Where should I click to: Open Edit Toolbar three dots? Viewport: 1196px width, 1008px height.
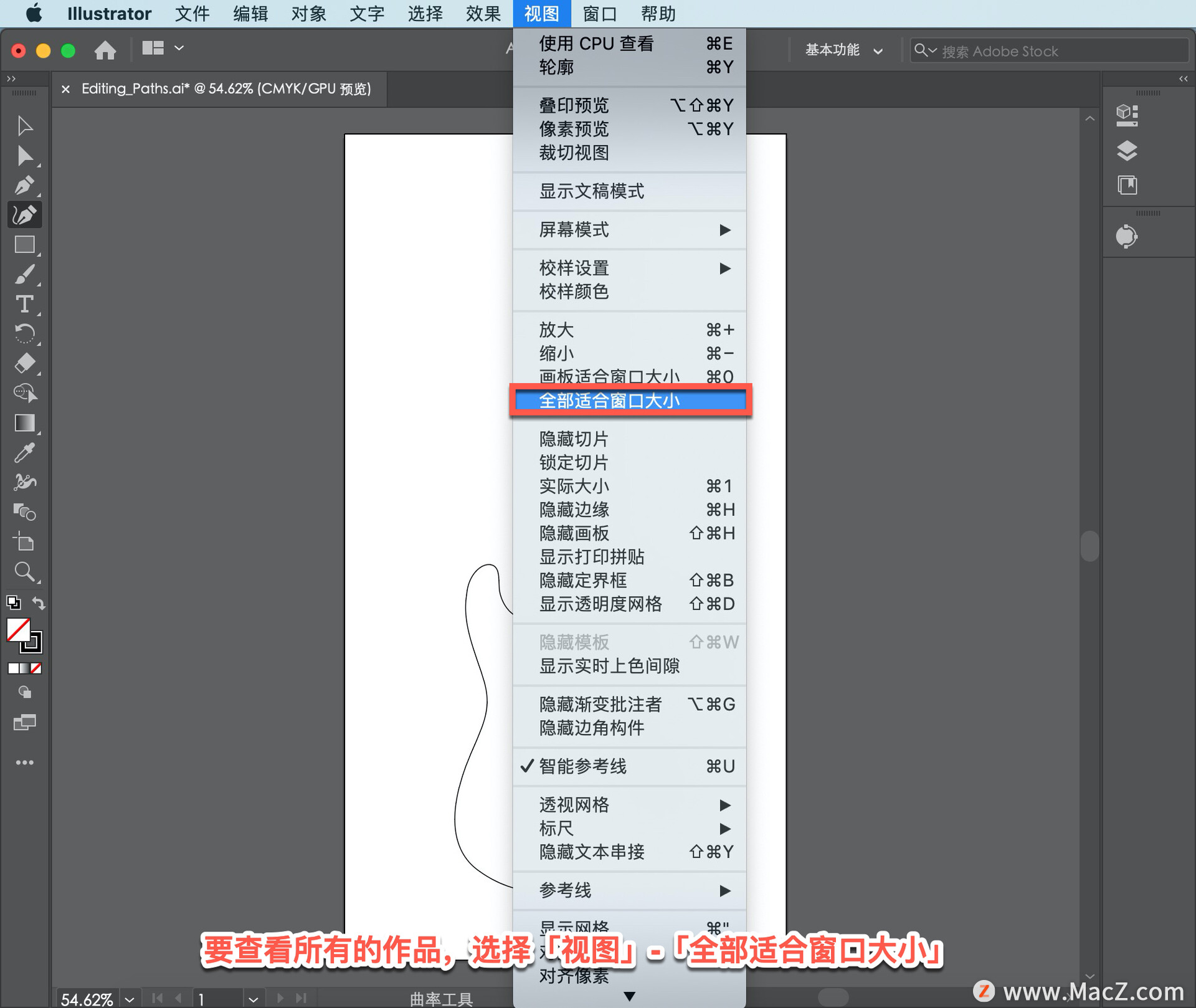(24, 763)
